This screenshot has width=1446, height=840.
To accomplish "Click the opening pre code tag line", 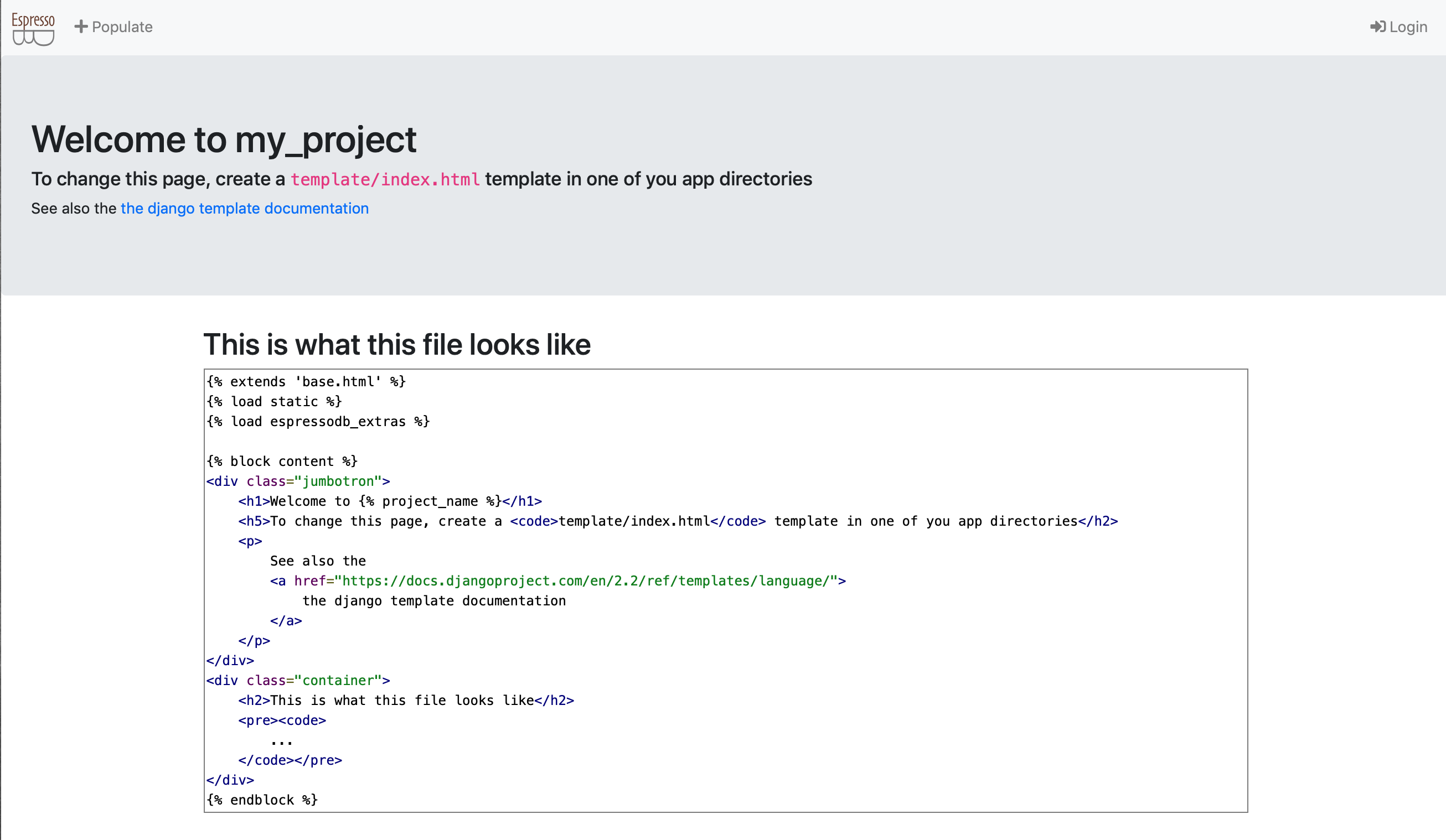I will [282, 720].
